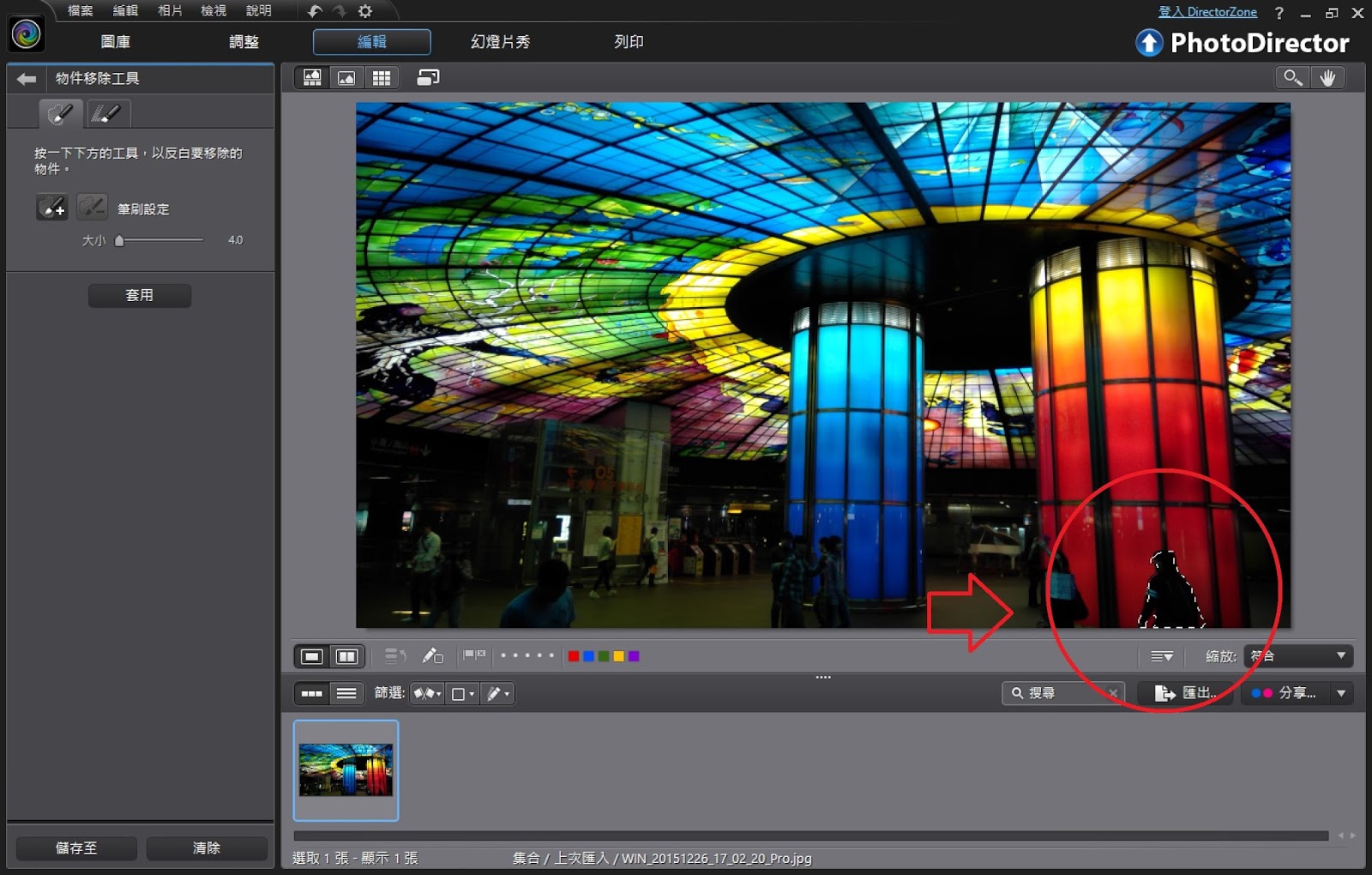The height and width of the screenshot is (875, 1372).
Task: Open the 縮放 zoom level dropdown
Action: coord(1298,656)
